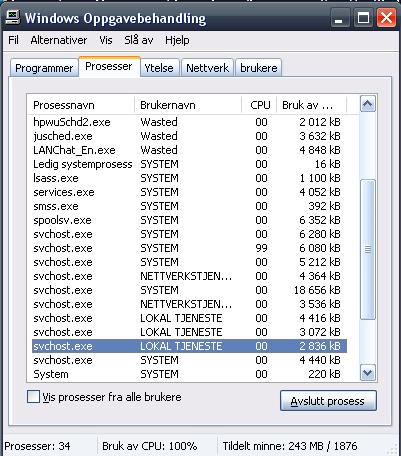Open the Hjelp menu
401x456 pixels.
(177, 40)
